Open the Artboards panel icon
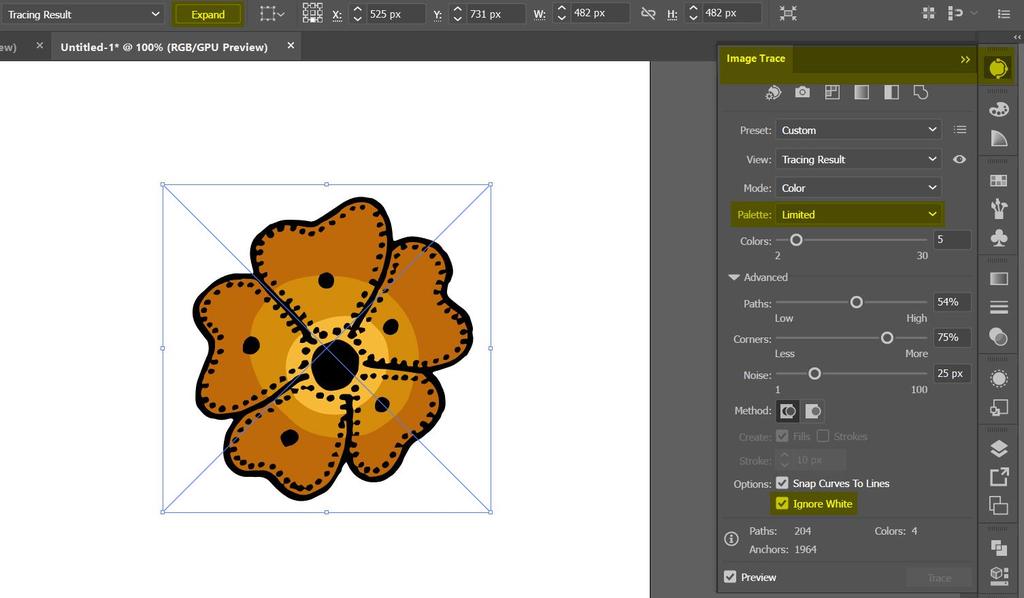Image resolution: width=1024 pixels, height=598 pixels. (x=999, y=505)
